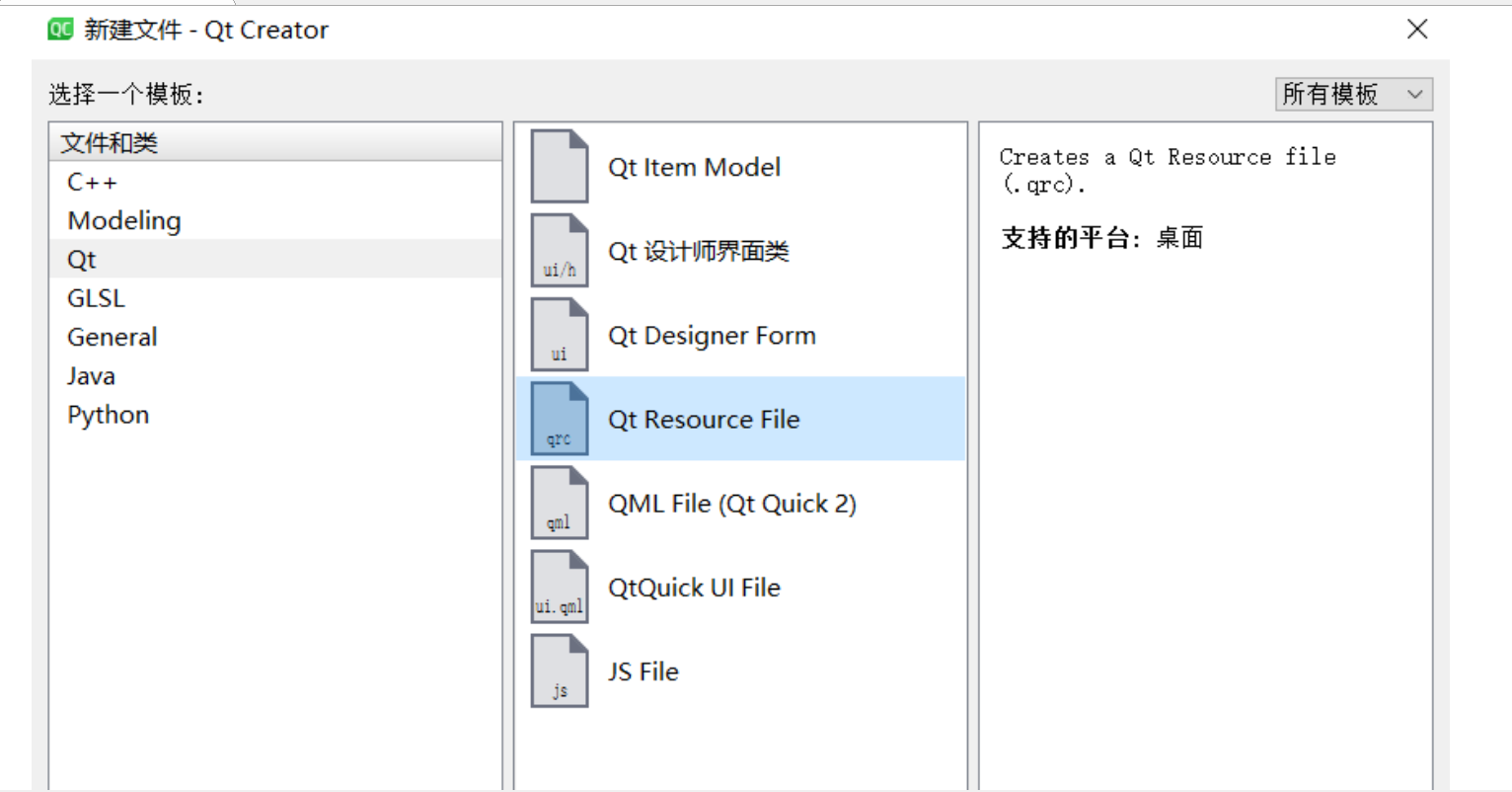Click the qrc resource file icon
The image size is (1512, 792).
click(x=560, y=419)
